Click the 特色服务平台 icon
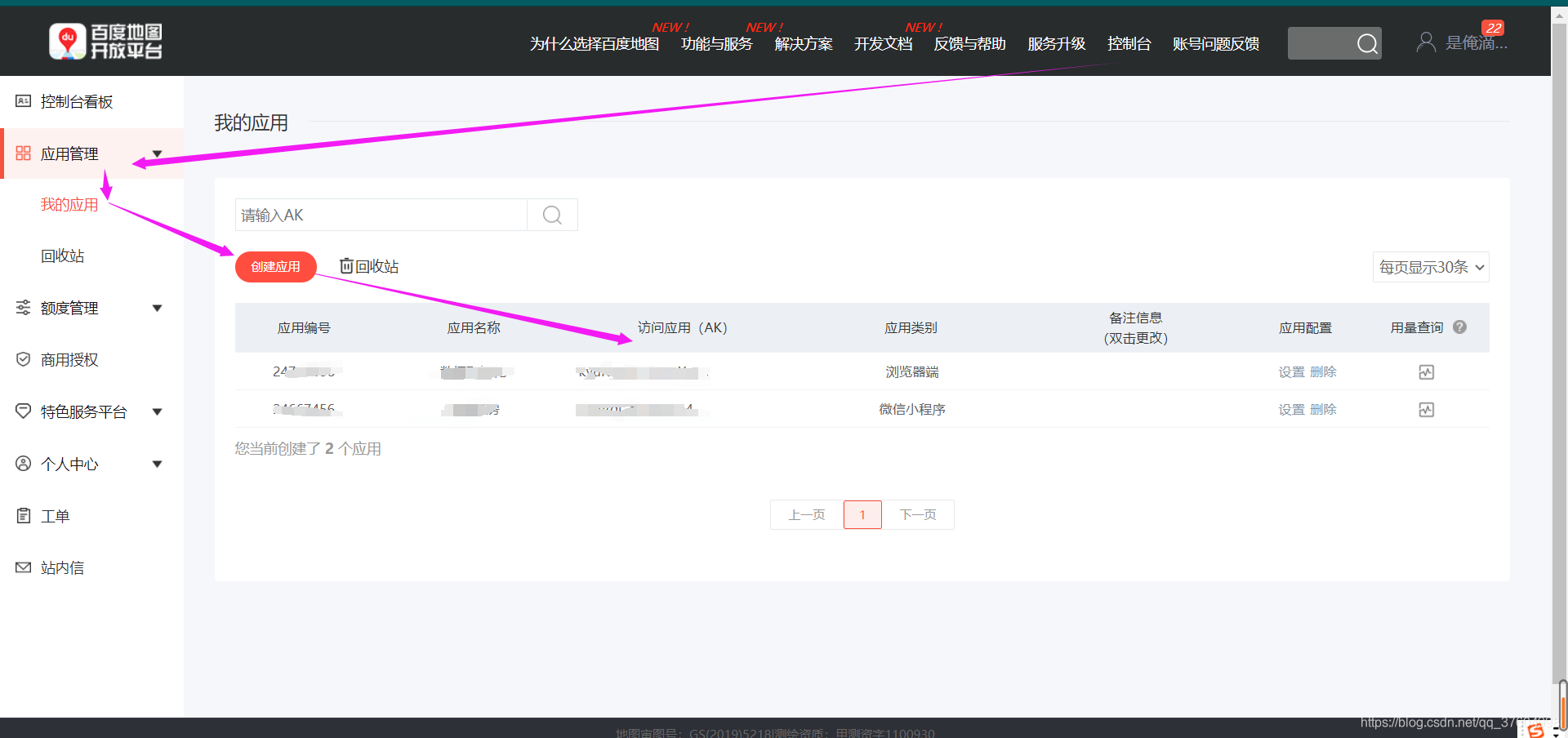This screenshot has width=1568, height=738. pyautogui.click(x=23, y=411)
